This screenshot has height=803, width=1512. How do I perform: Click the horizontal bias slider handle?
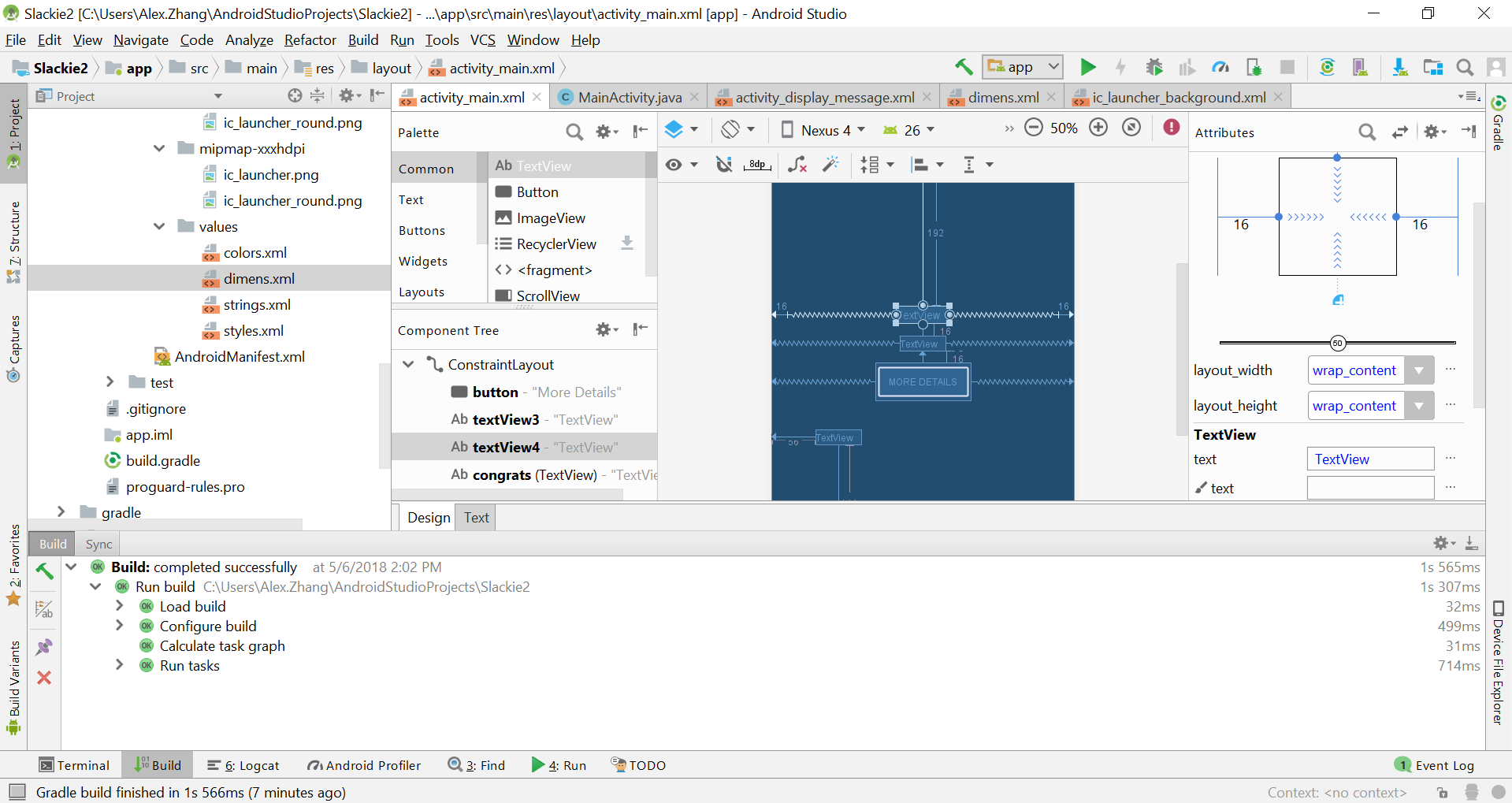(x=1337, y=343)
